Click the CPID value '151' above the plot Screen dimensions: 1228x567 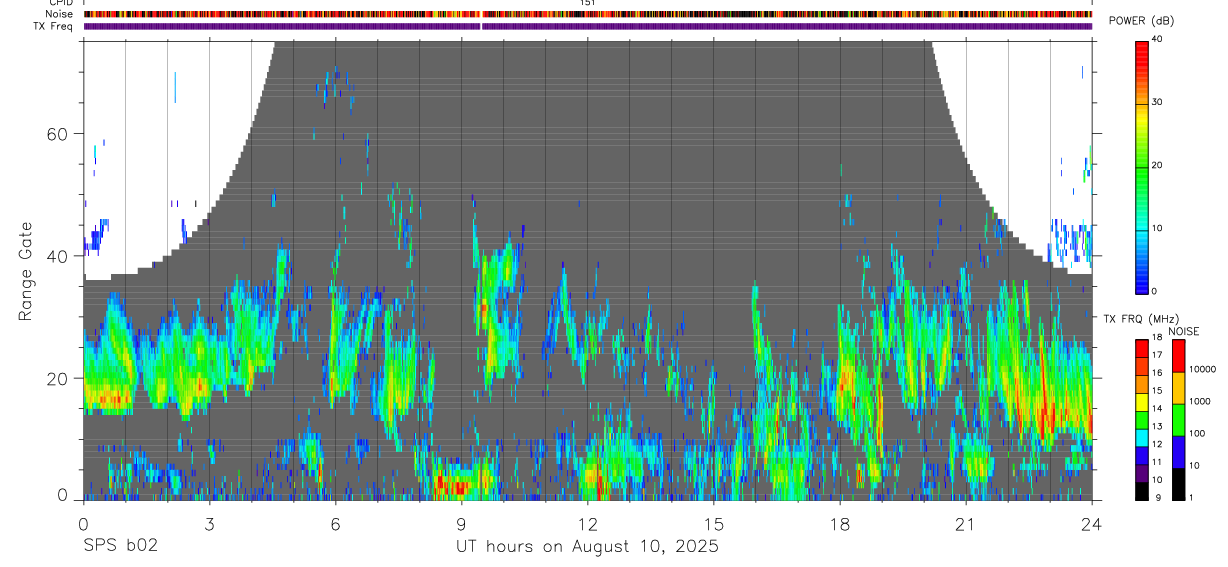point(588,3)
